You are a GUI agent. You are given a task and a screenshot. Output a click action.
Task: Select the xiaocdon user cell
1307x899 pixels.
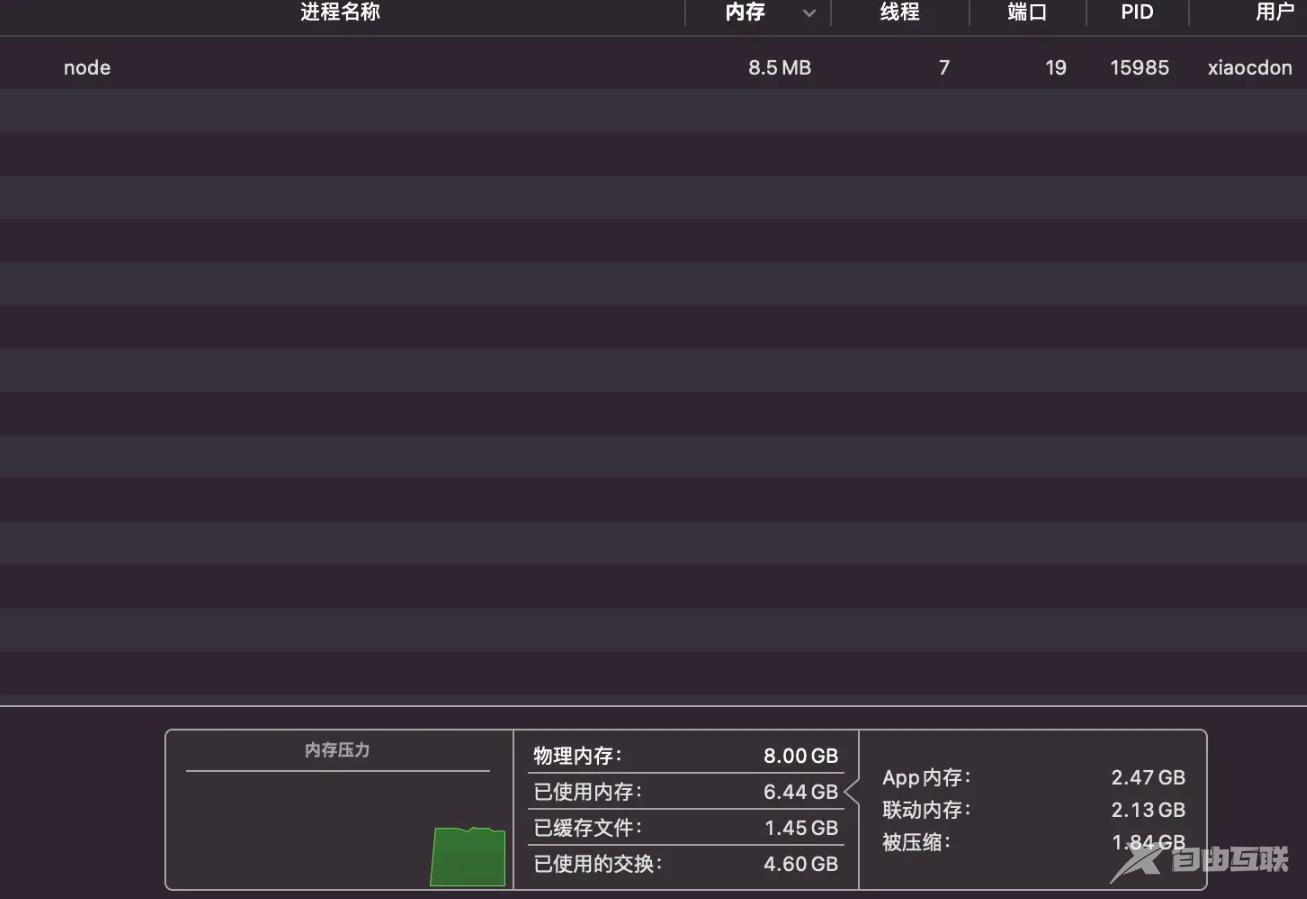pyautogui.click(x=1250, y=68)
